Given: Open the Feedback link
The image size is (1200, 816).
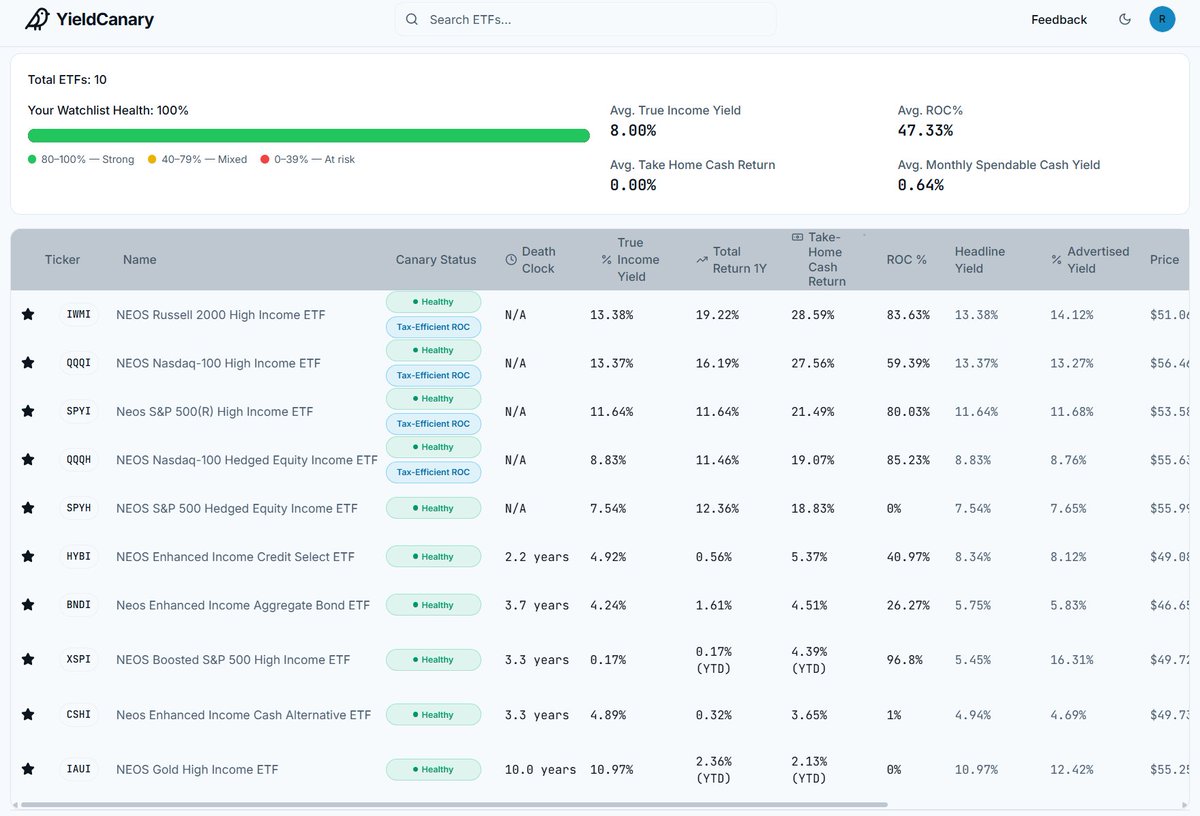Looking at the screenshot, I should click(1059, 20).
